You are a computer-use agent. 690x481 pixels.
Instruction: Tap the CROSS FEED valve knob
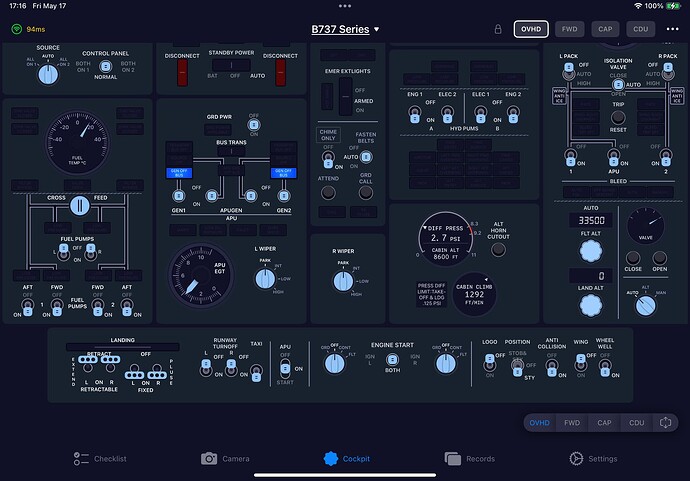(x=80, y=205)
